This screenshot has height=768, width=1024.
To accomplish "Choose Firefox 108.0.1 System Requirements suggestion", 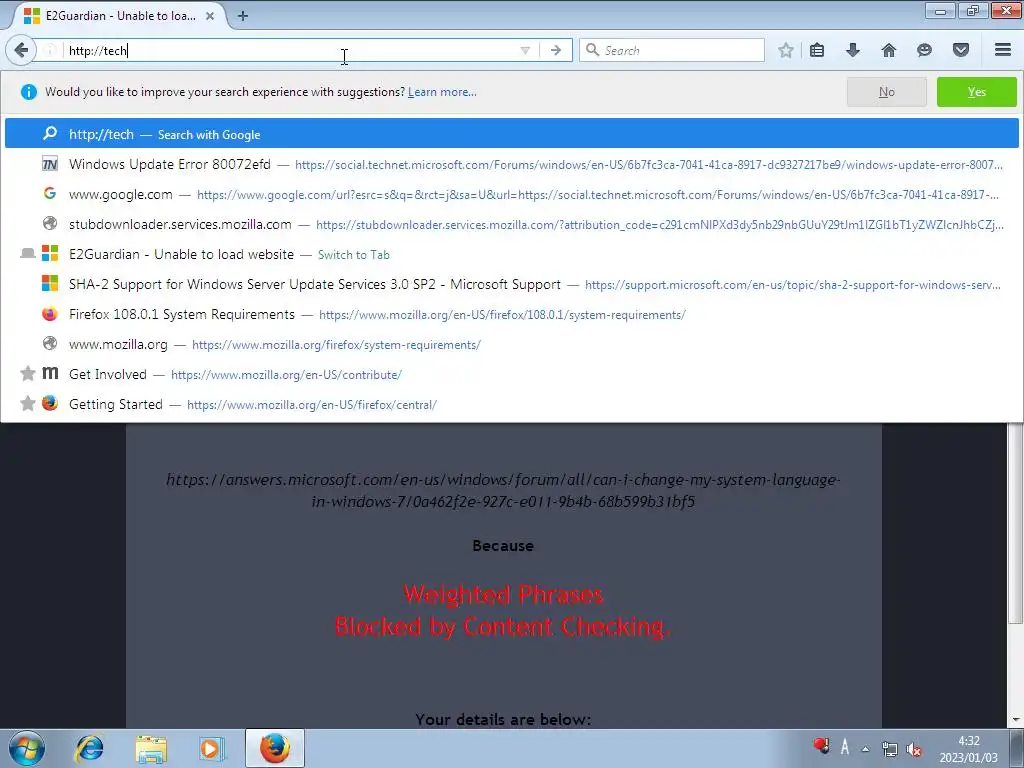I will 511,314.
